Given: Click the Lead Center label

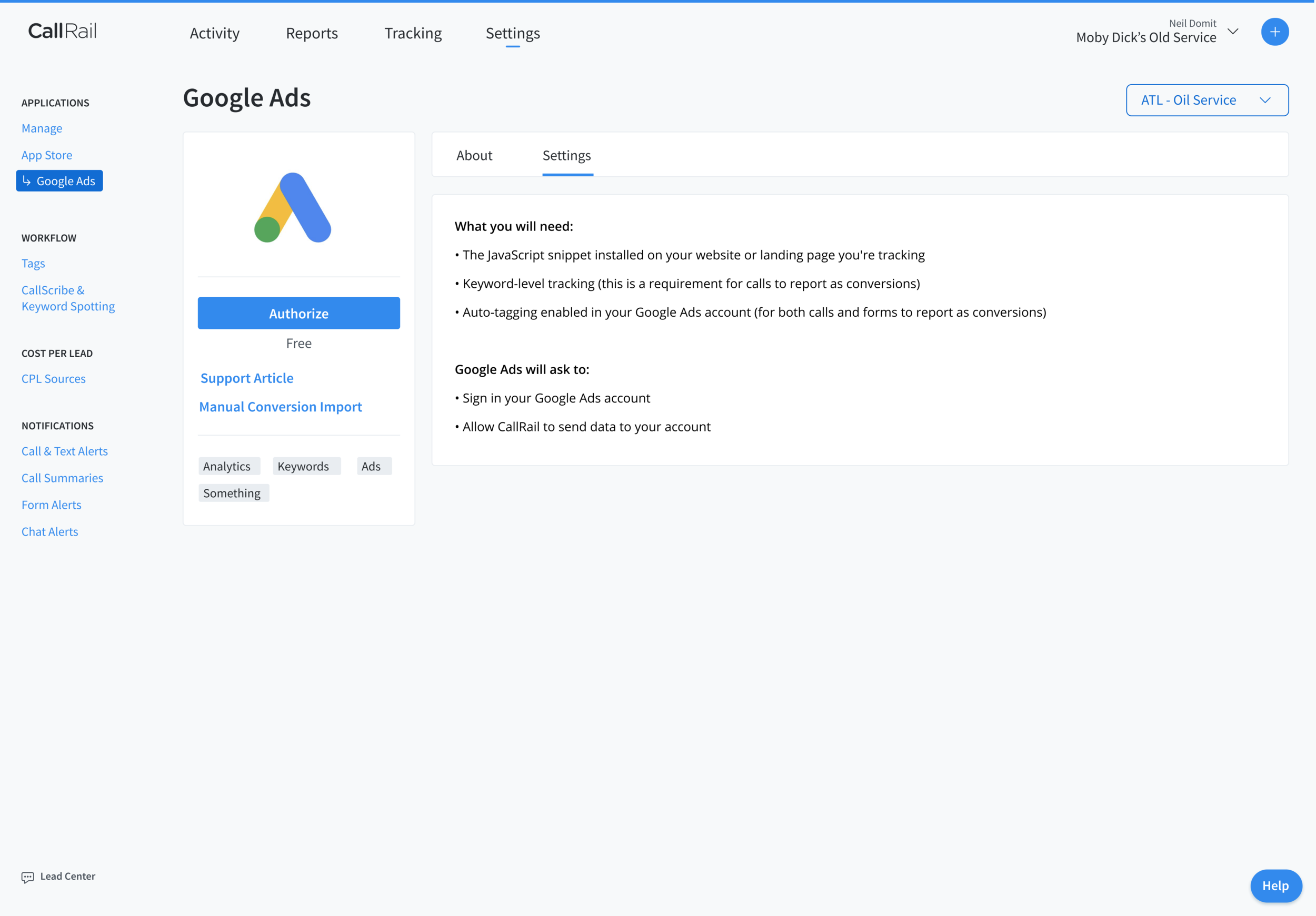Looking at the screenshot, I should pos(67,877).
